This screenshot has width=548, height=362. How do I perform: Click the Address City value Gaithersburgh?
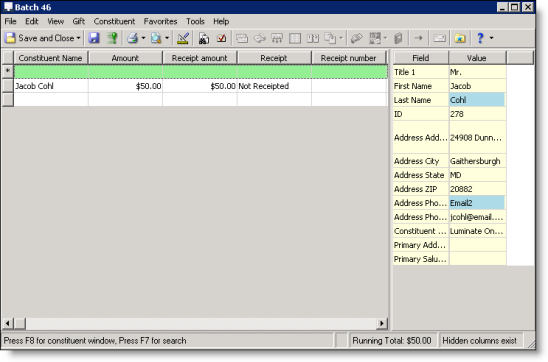[477, 161]
